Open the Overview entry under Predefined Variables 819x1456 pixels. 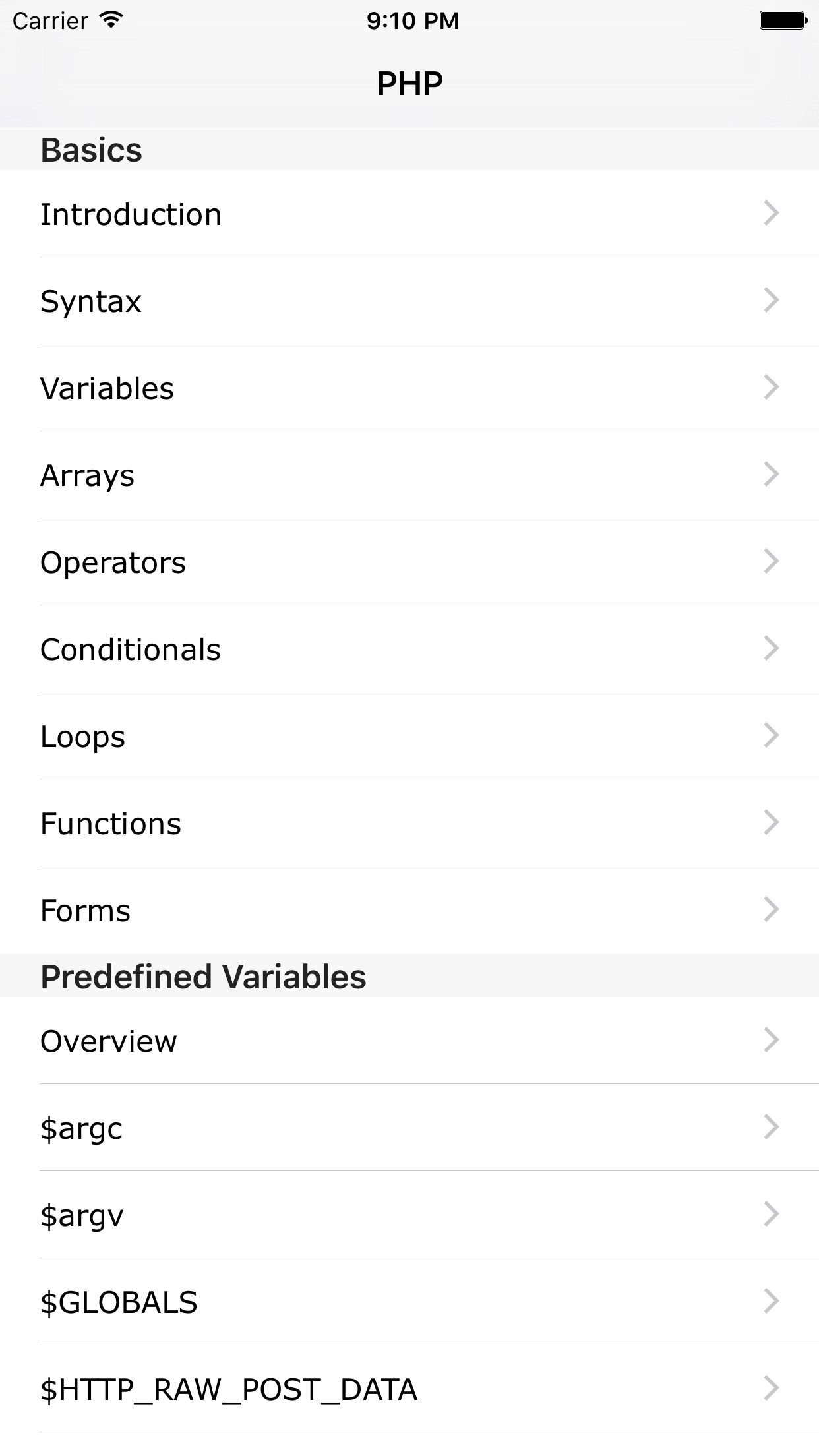pos(109,1041)
